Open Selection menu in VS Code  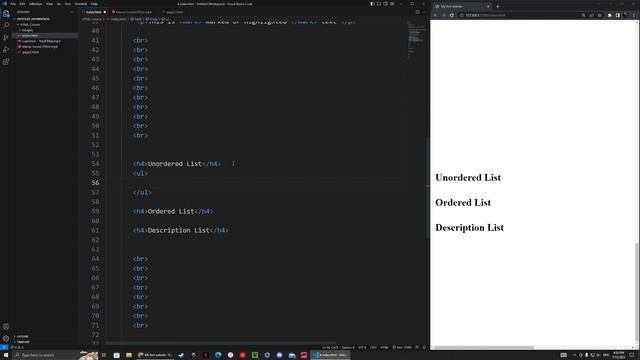click(36, 4)
